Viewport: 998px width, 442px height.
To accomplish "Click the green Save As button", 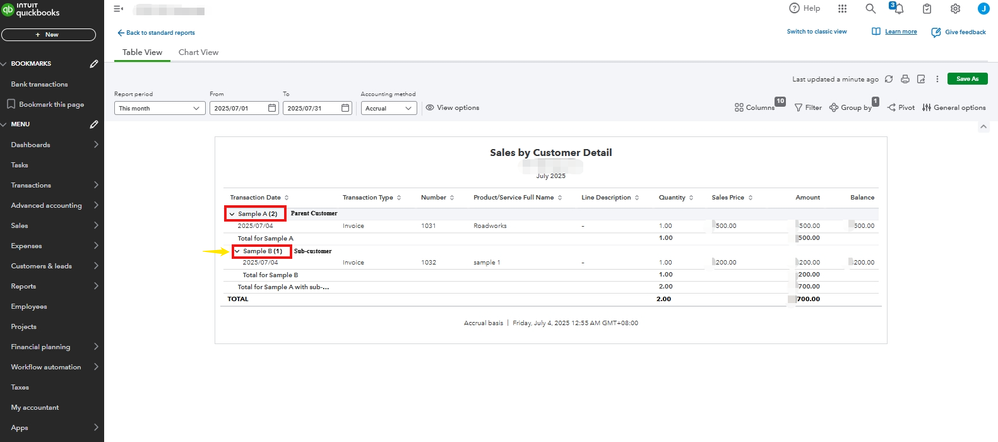I will tap(967, 78).
